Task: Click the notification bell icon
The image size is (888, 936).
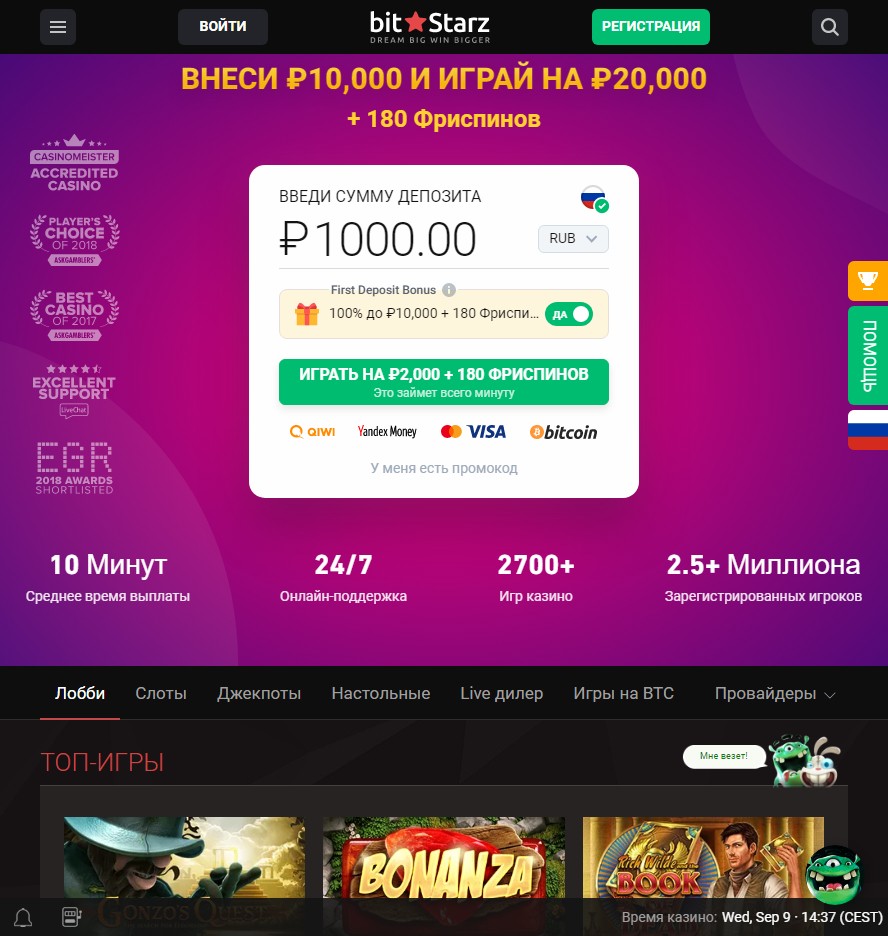Action: [x=23, y=917]
